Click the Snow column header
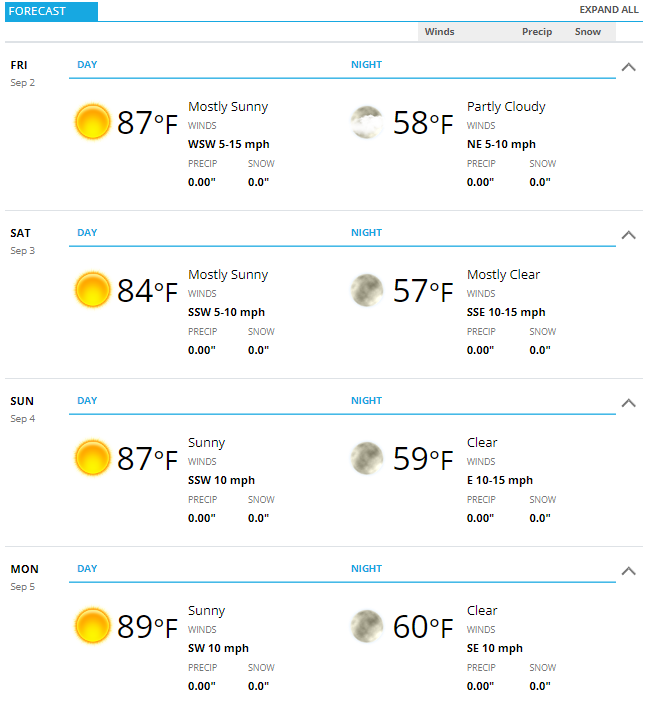The width and height of the screenshot is (657, 711). tap(588, 32)
